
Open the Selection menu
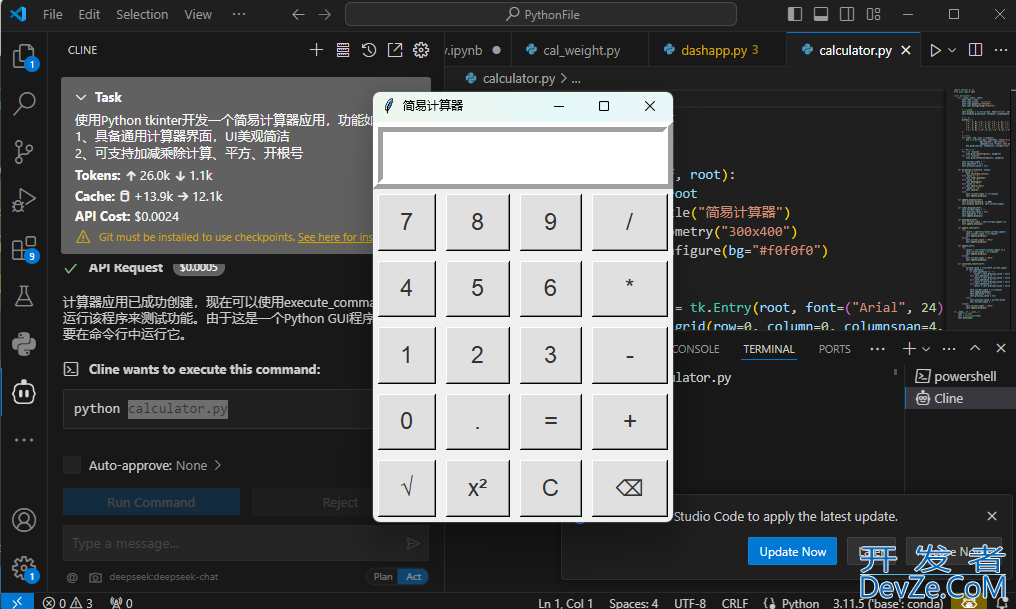coord(142,14)
